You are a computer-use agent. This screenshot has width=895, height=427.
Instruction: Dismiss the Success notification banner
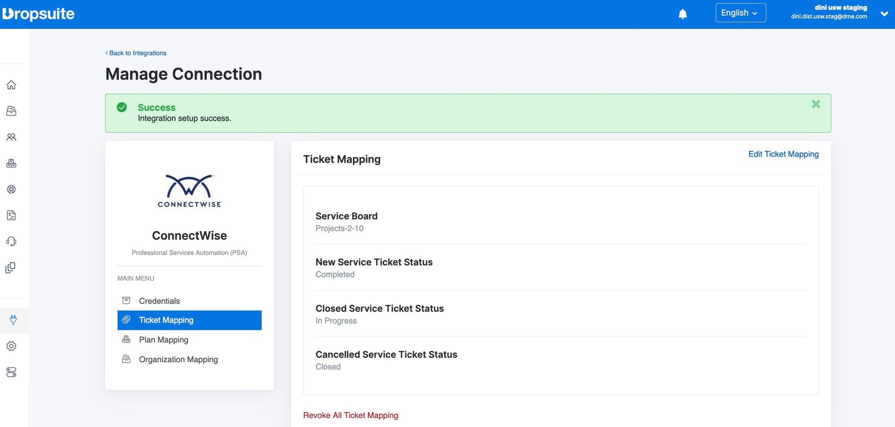[816, 104]
